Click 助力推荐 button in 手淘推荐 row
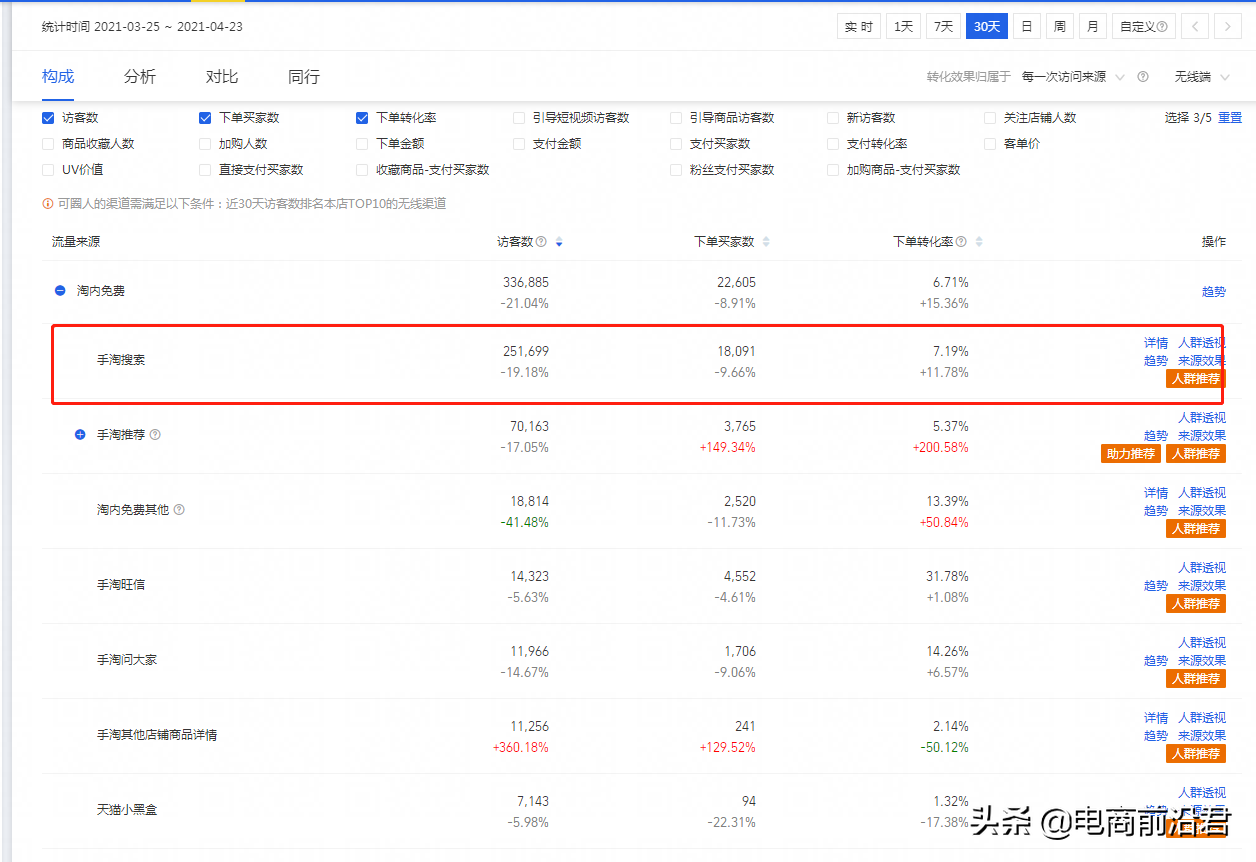This screenshot has height=862, width=1256. (x=1131, y=454)
